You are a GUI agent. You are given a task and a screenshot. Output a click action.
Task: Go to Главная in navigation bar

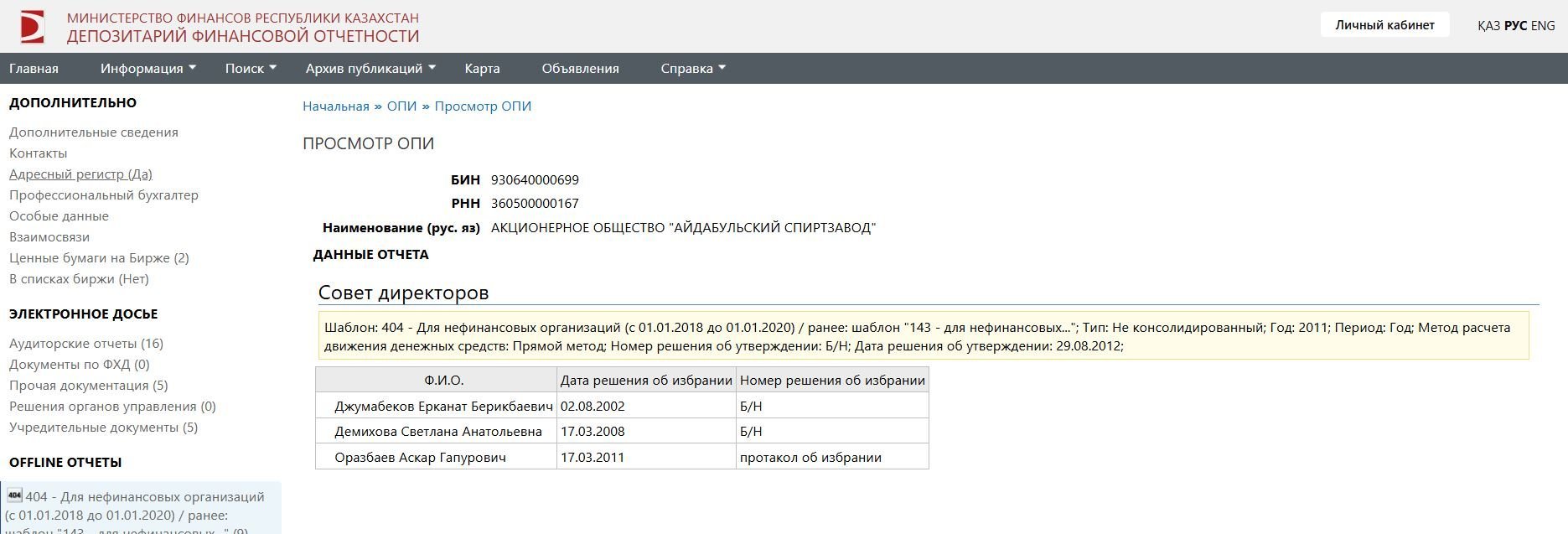click(34, 69)
